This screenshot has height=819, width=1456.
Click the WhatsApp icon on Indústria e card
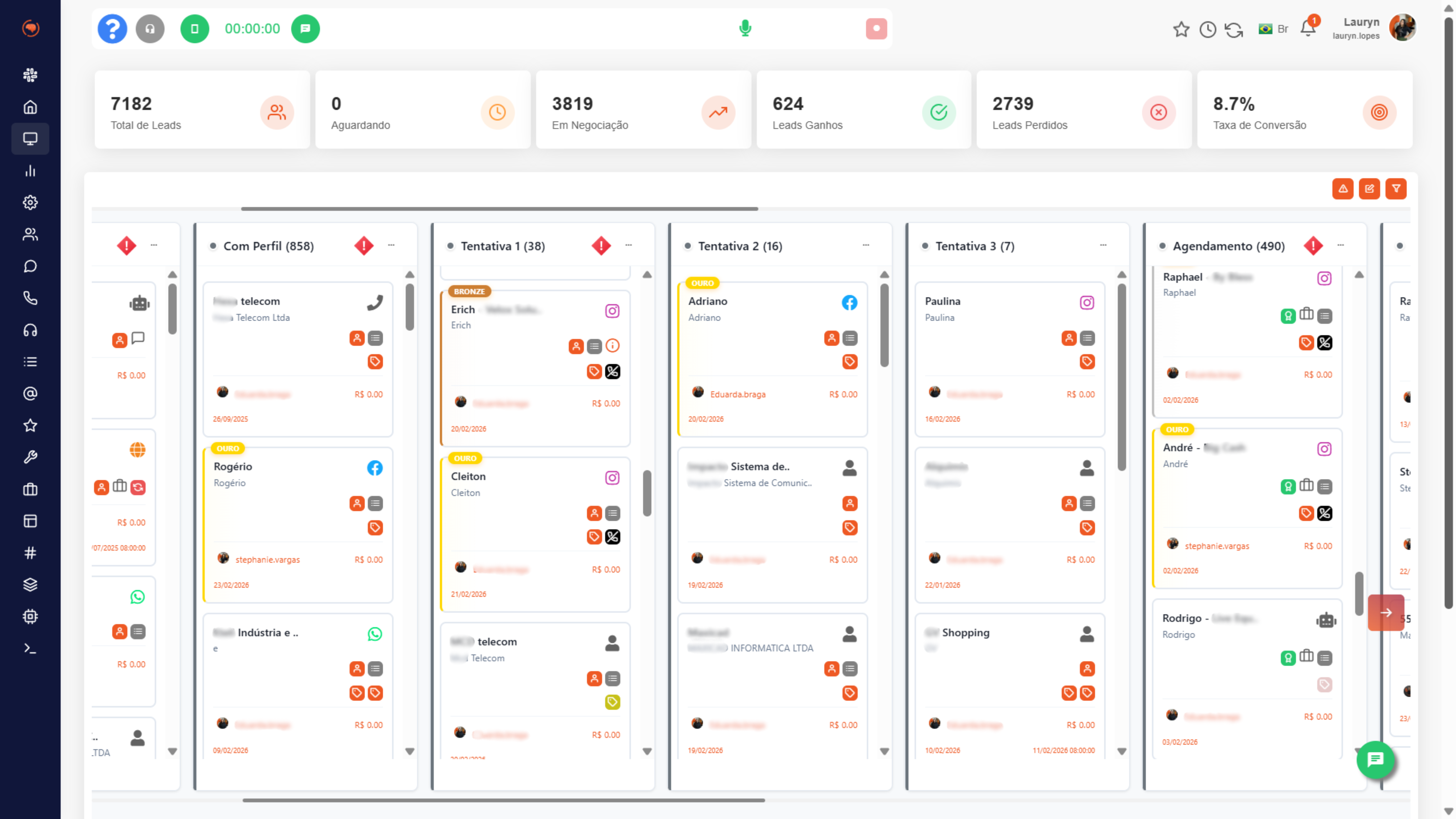point(375,634)
